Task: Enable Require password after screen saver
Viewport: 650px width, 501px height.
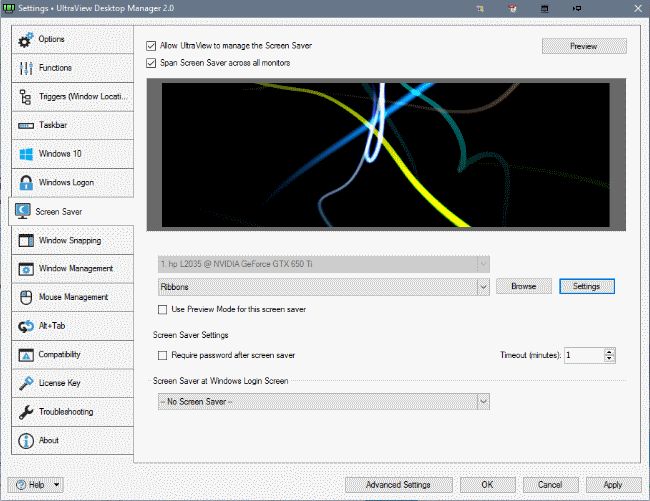Action: pyautogui.click(x=163, y=355)
